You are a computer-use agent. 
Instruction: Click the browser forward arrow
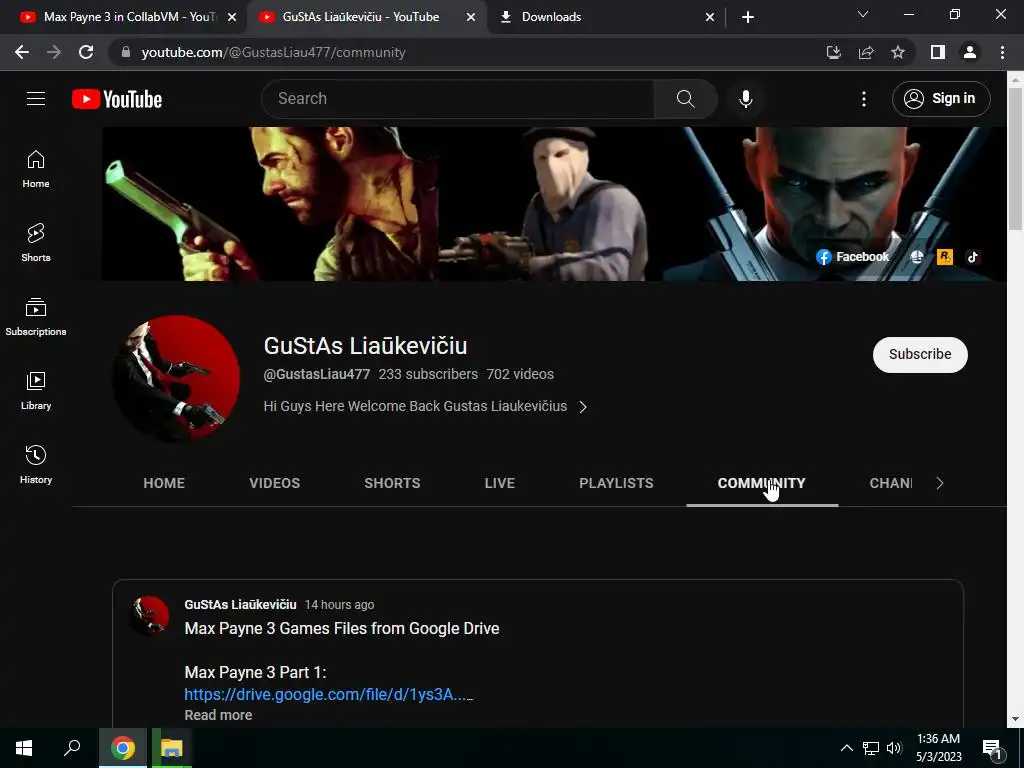point(54,52)
